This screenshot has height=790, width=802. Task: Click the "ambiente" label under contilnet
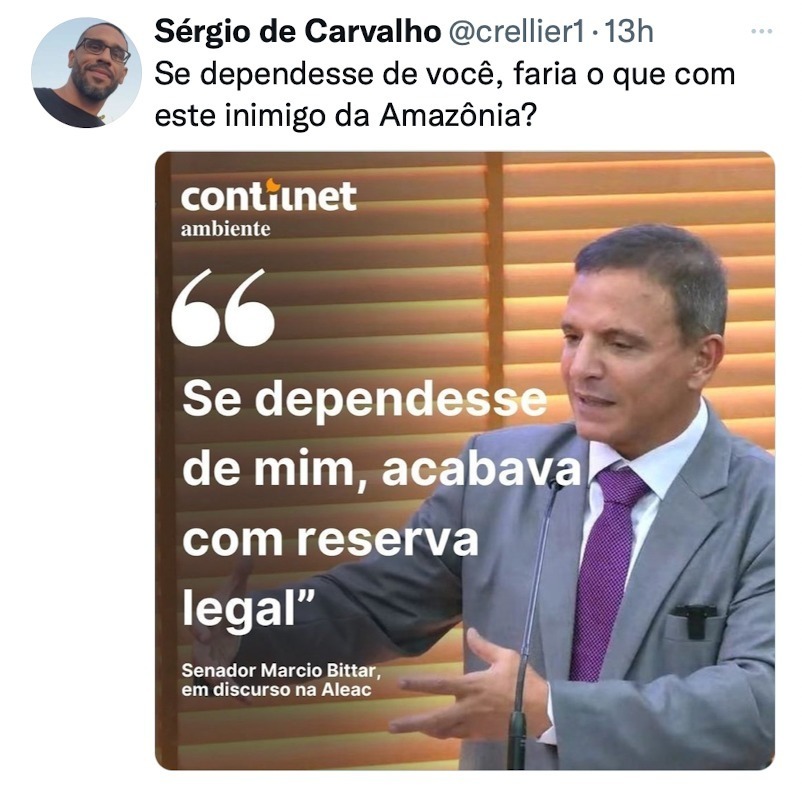click(226, 229)
